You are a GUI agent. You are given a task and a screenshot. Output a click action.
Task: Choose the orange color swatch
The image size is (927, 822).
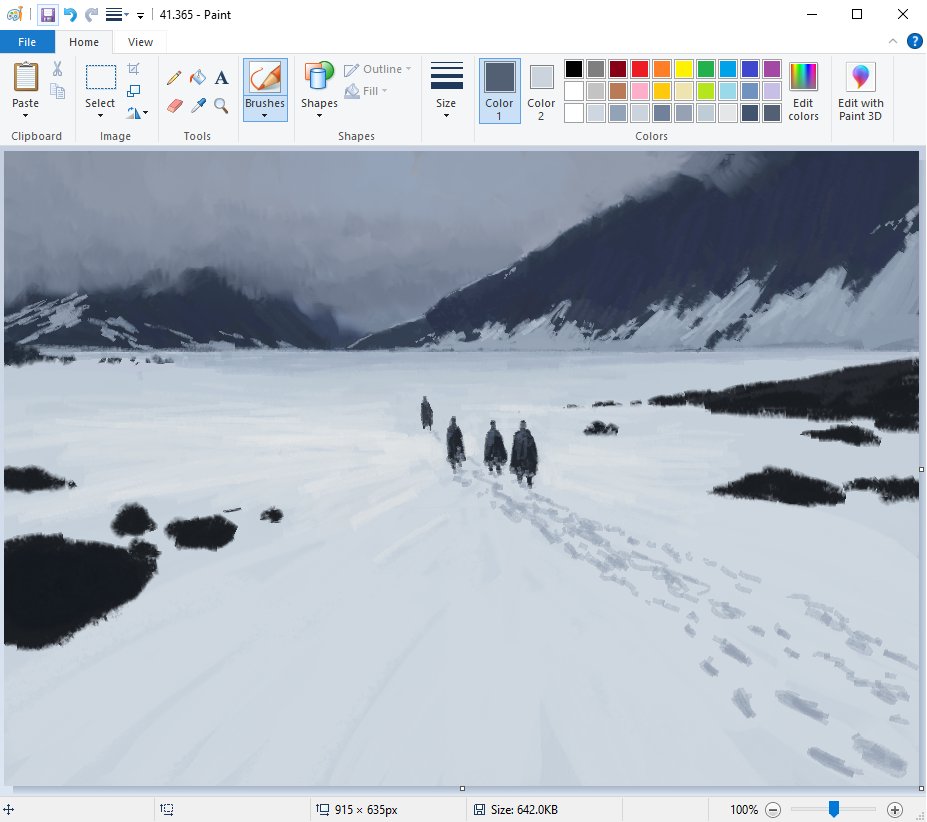pos(662,69)
